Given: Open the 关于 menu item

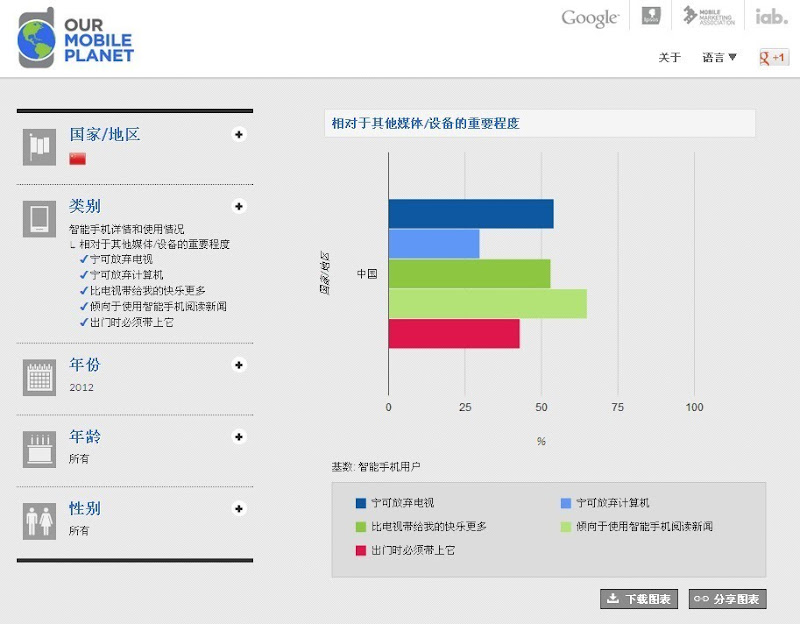Looking at the screenshot, I should click(x=669, y=58).
